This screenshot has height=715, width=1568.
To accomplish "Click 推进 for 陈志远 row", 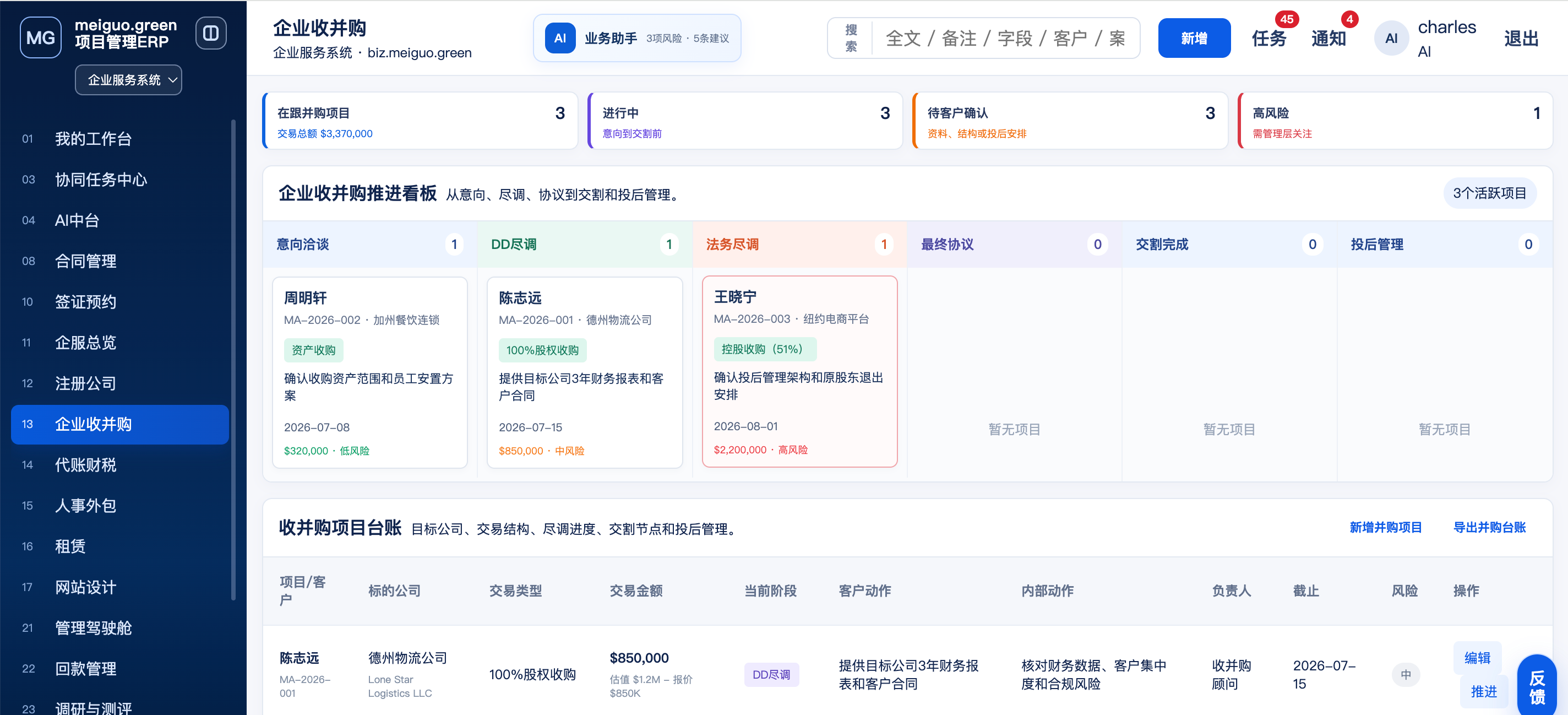I will point(1483,692).
